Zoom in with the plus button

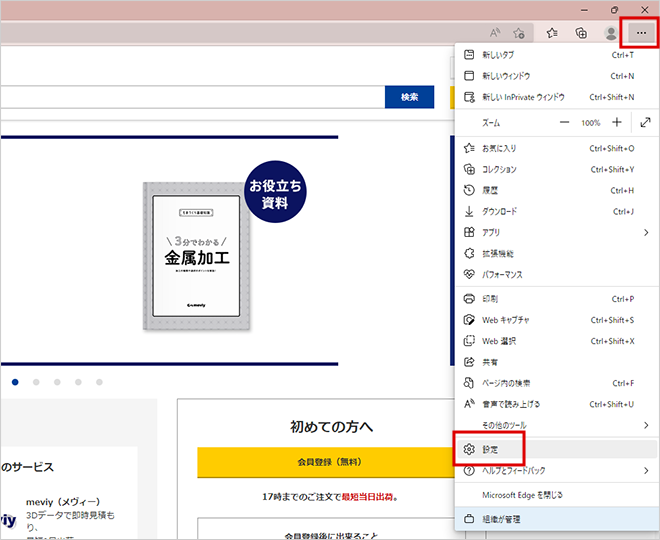click(616, 122)
